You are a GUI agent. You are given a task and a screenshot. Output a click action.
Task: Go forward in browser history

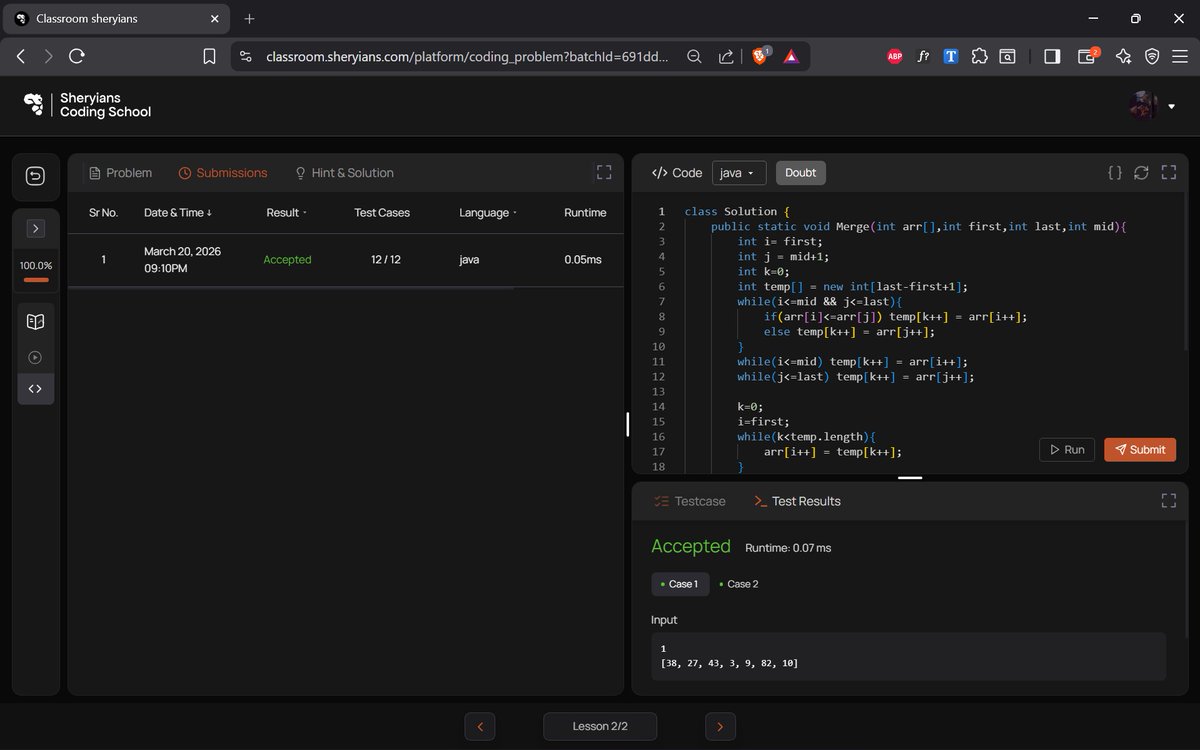click(48, 57)
